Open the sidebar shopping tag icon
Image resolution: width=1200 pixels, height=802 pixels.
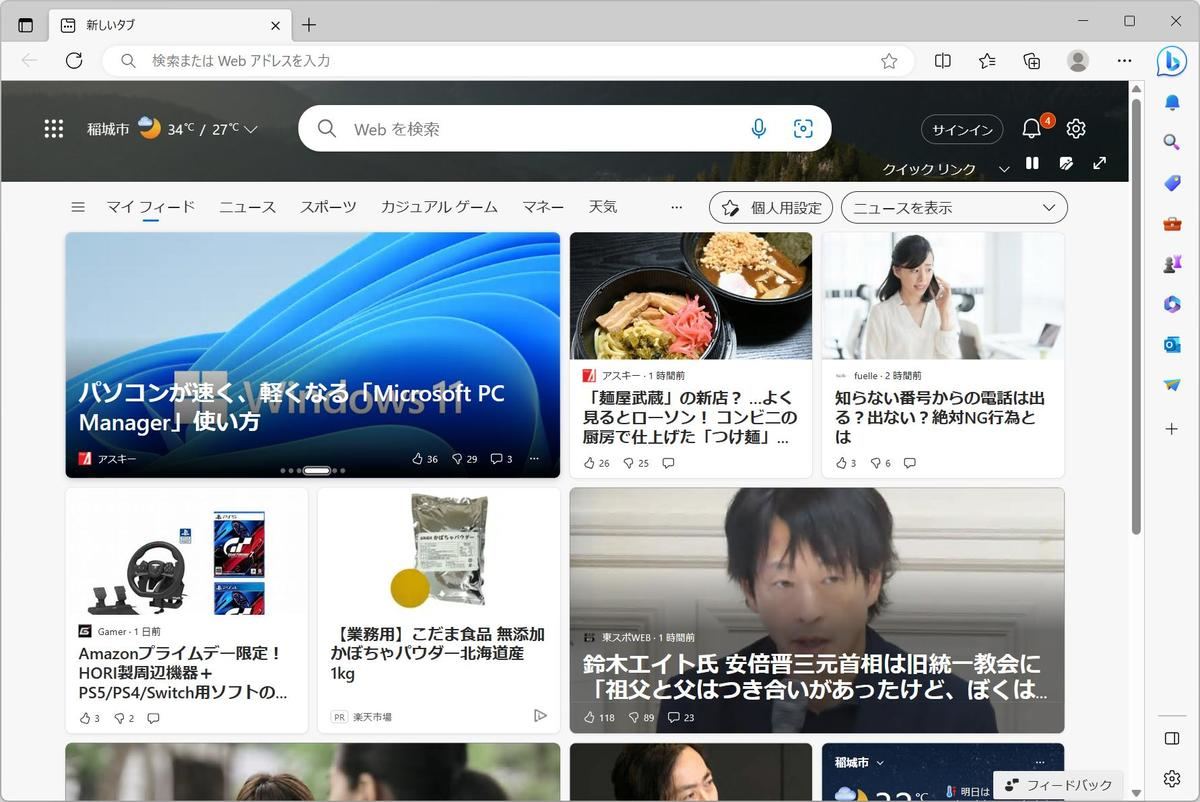tap(1172, 183)
